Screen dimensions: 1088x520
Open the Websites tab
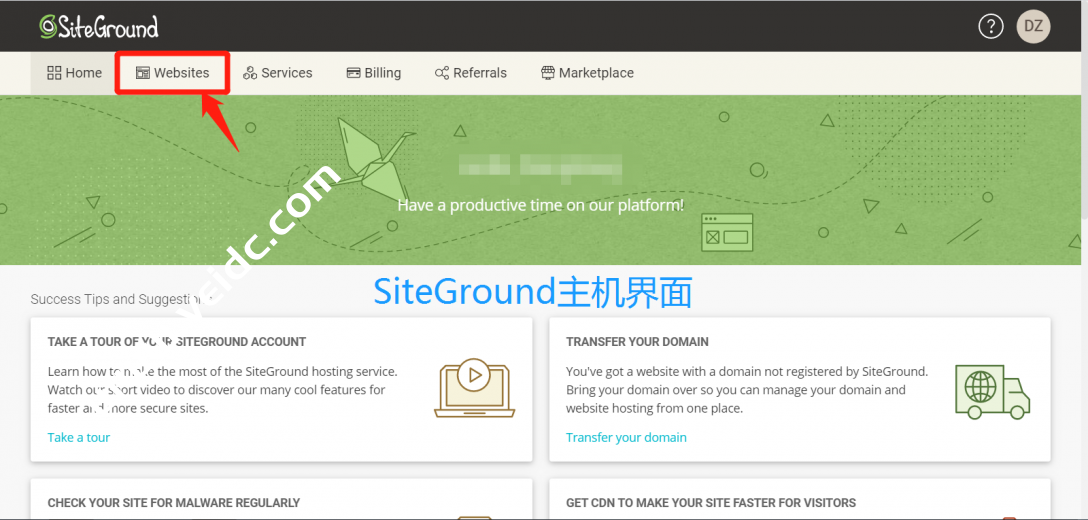[x=172, y=73]
